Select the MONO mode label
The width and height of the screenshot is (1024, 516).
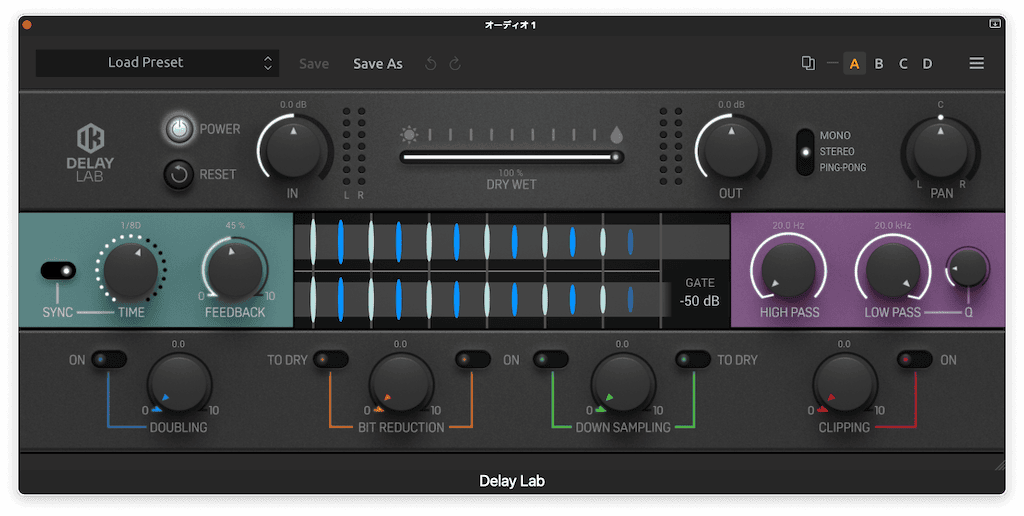835,135
